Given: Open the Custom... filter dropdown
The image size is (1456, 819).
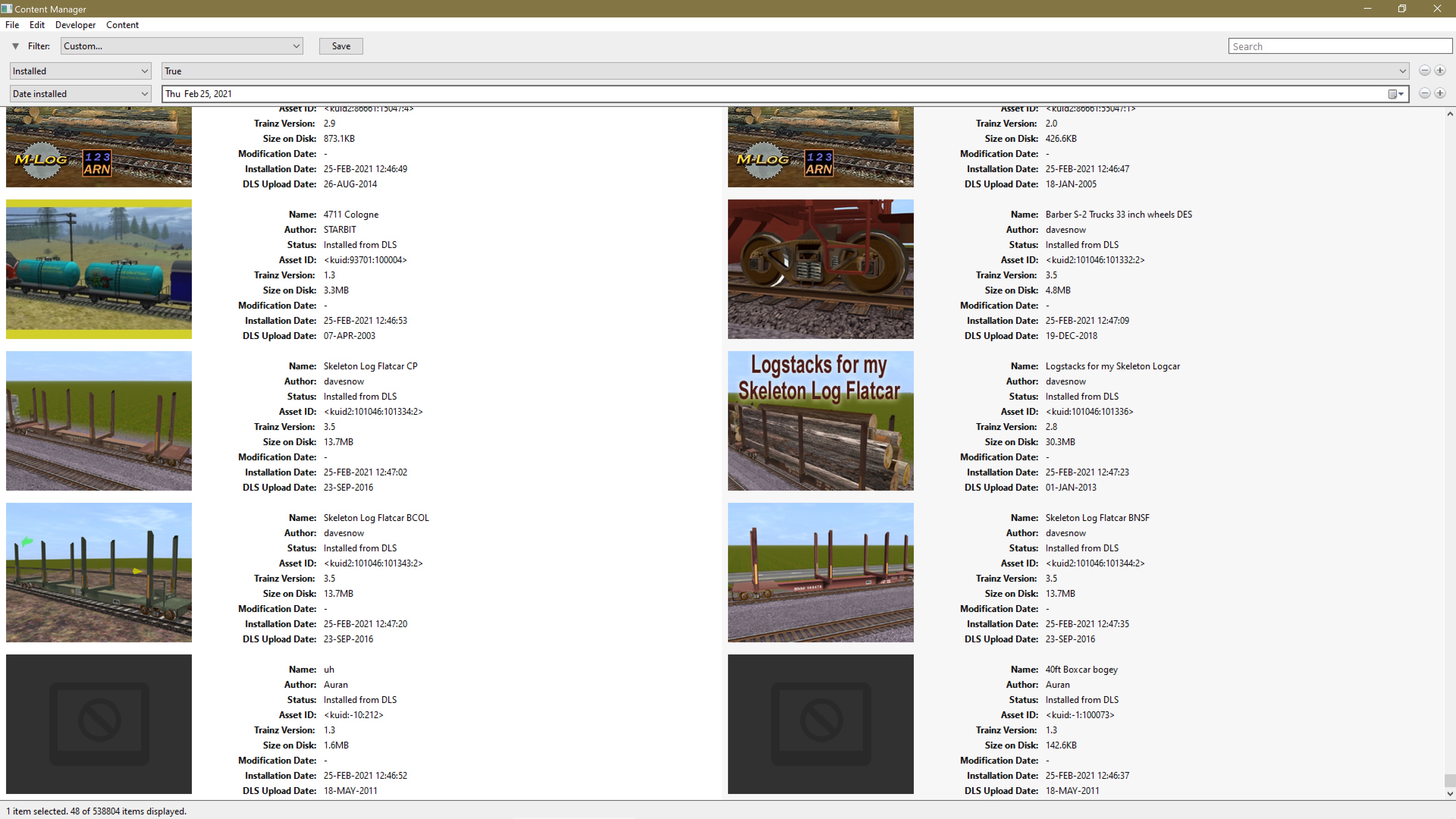Looking at the screenshot, I should 182,46.
